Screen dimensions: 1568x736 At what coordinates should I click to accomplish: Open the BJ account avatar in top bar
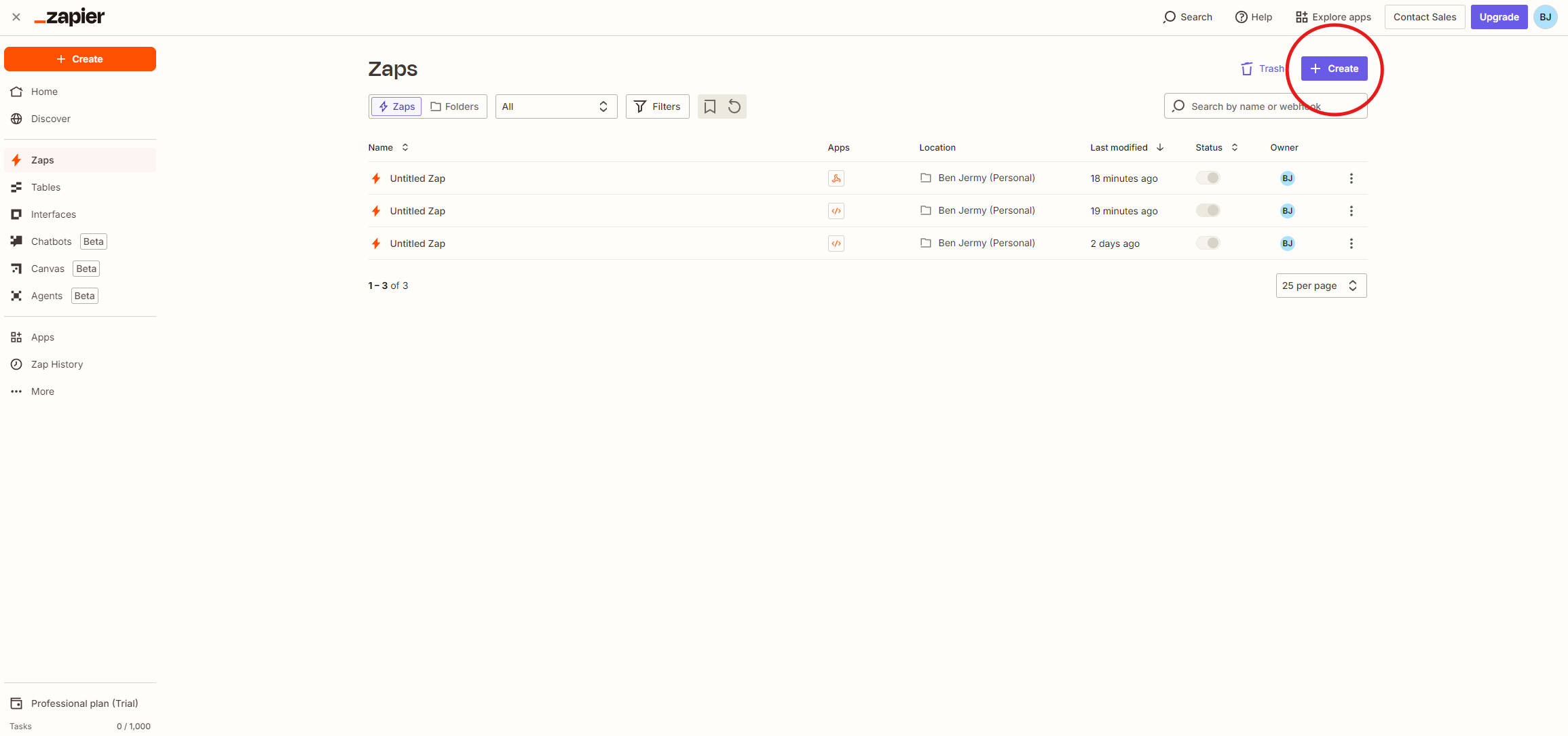(1545, 17)
